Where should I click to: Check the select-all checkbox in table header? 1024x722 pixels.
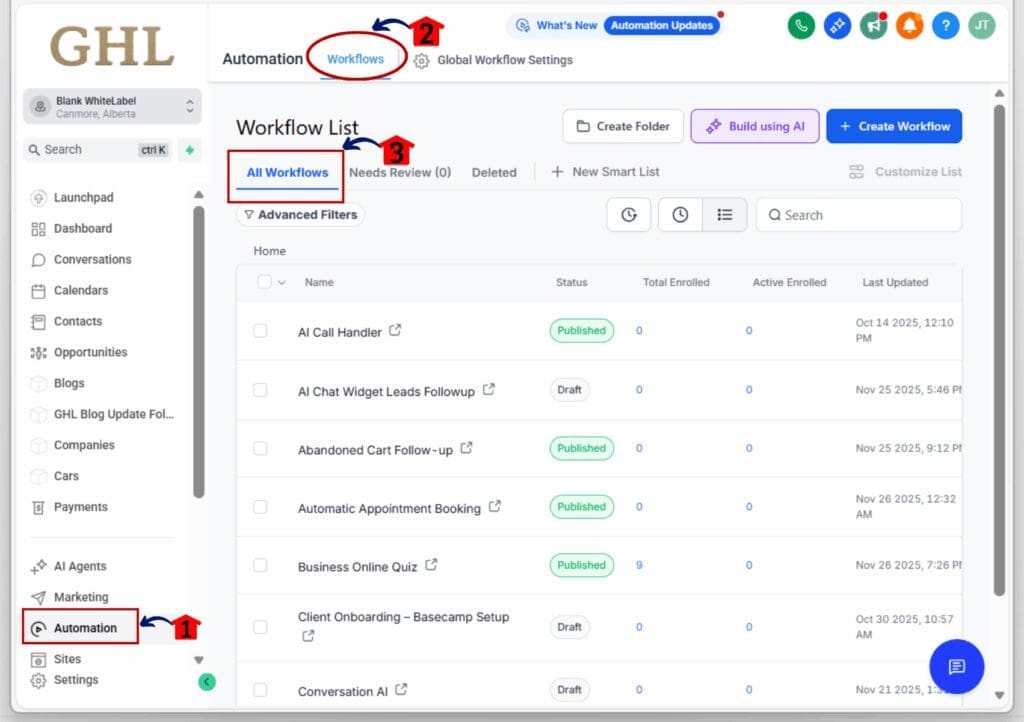coord(264,282)
